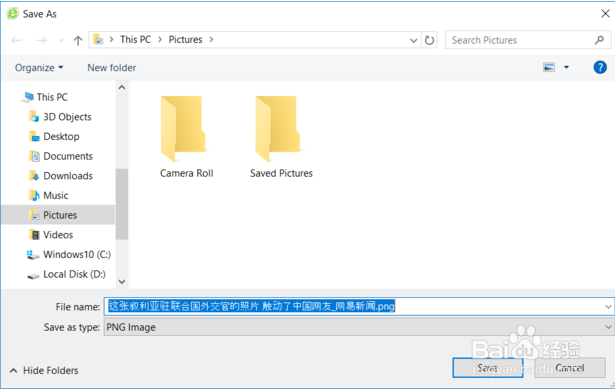This screenshot has width=615, height=390.
Task: Select Pictures in navigation pane
Action: click(x=58, y=215)
